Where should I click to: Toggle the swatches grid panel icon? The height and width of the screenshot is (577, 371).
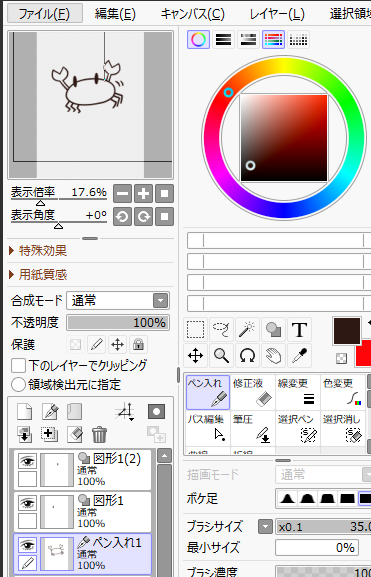[x=298, y=40]
